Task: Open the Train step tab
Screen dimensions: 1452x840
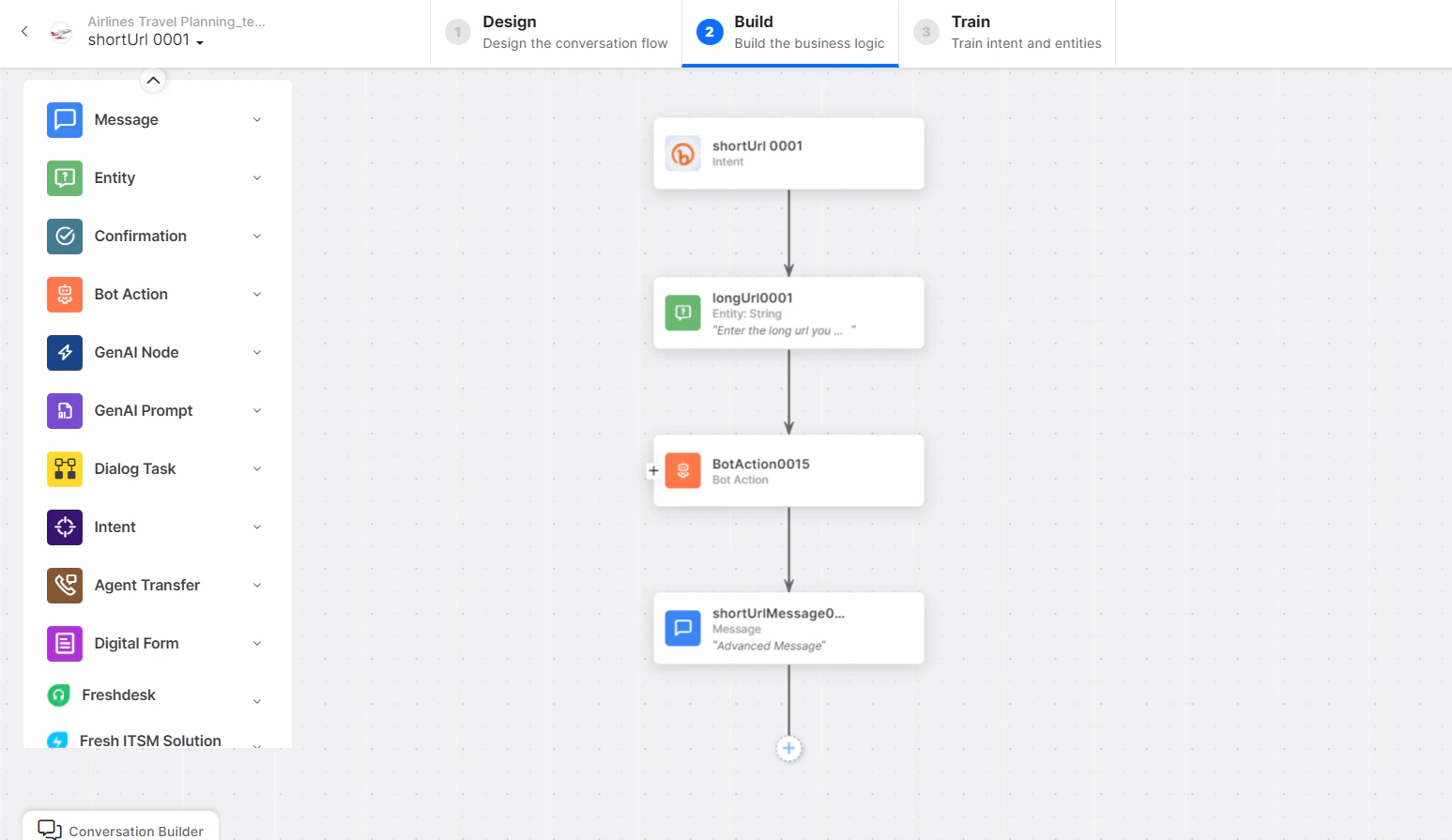Action: (x=1007, y=31)
